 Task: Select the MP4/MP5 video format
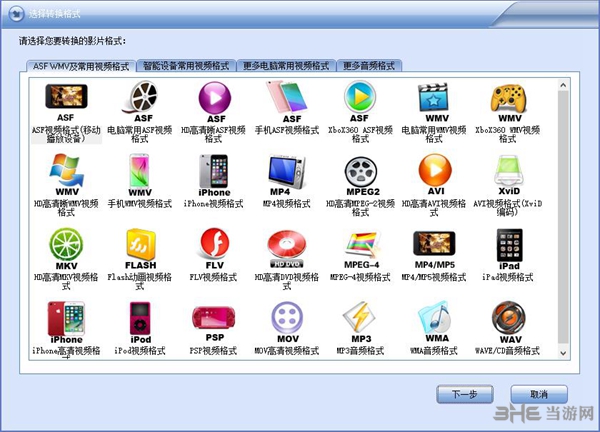point(434,255)
